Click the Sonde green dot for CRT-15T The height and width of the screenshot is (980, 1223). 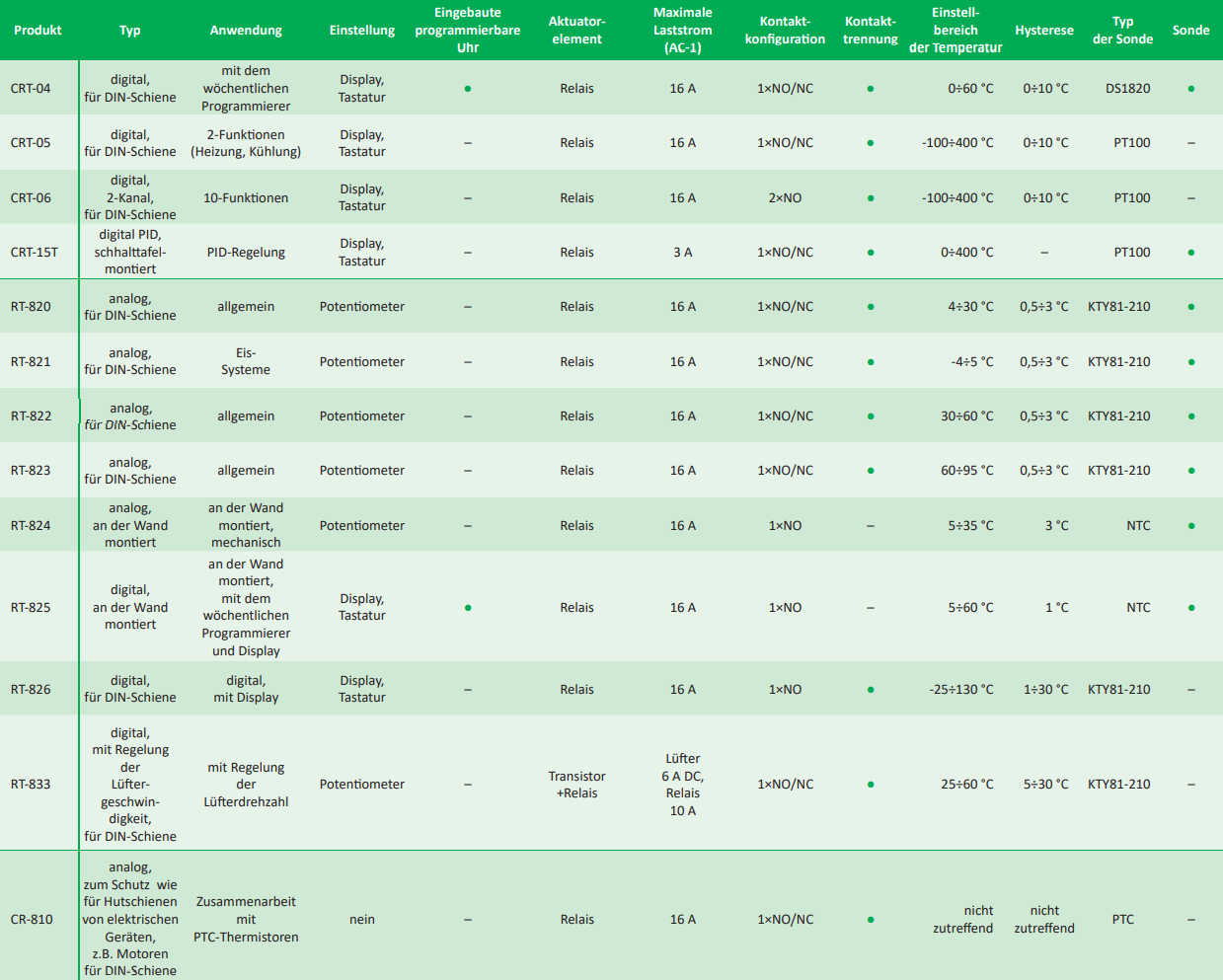click(1191, 253)
